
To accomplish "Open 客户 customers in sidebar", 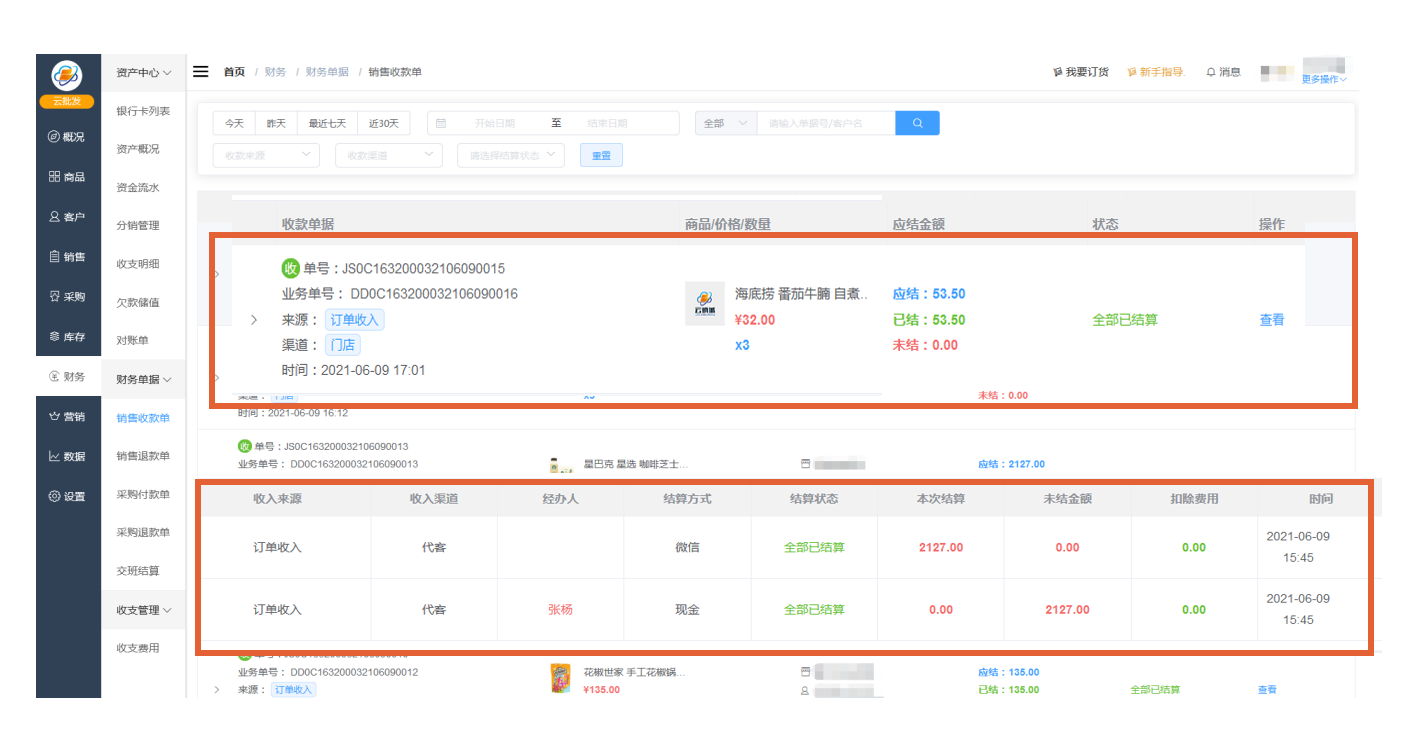I will (x=67, y=217).
